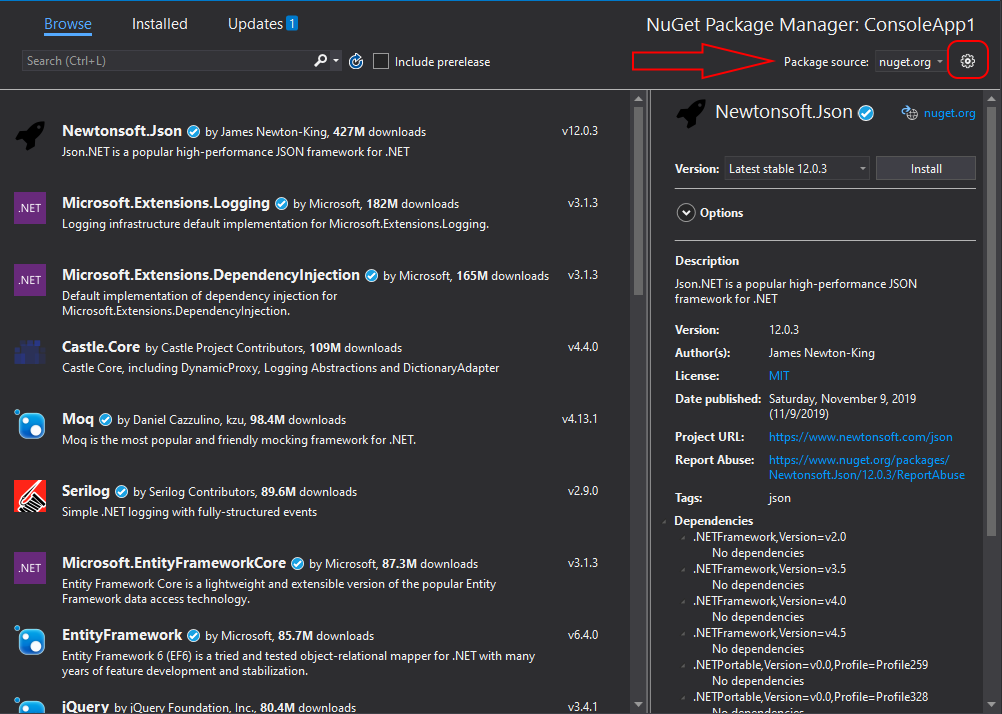Open package source settings via gear icon
The width and height of the screenshot is (1002, 714).
coord(968,60)
